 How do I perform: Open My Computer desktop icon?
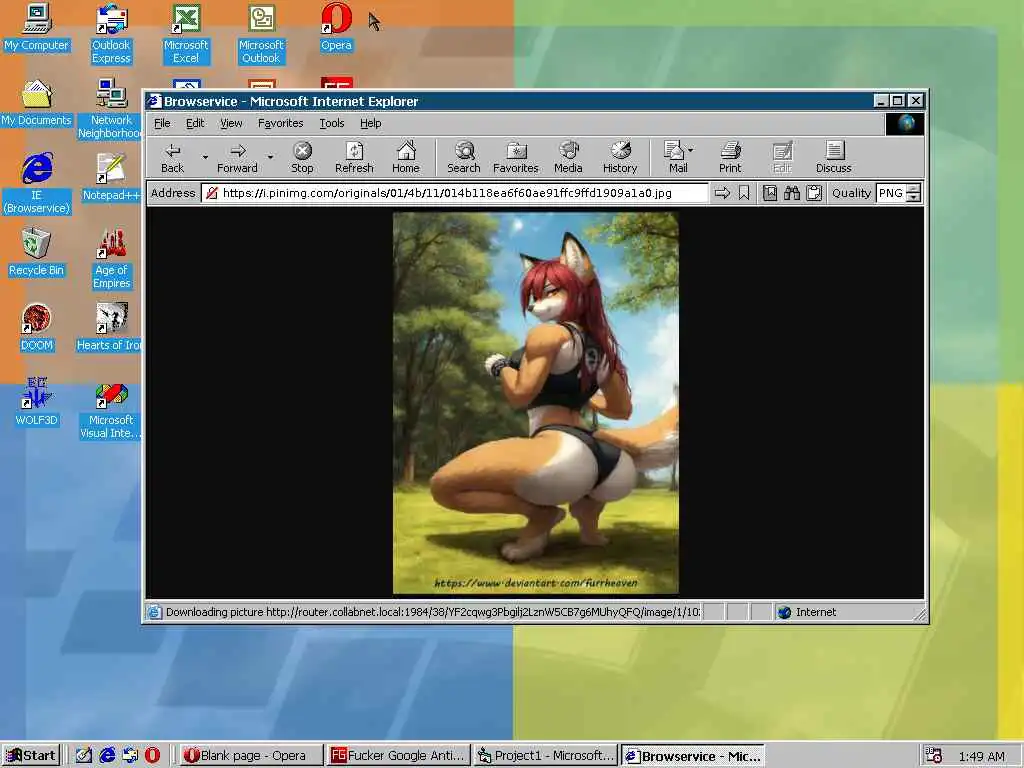click(37, 27)
